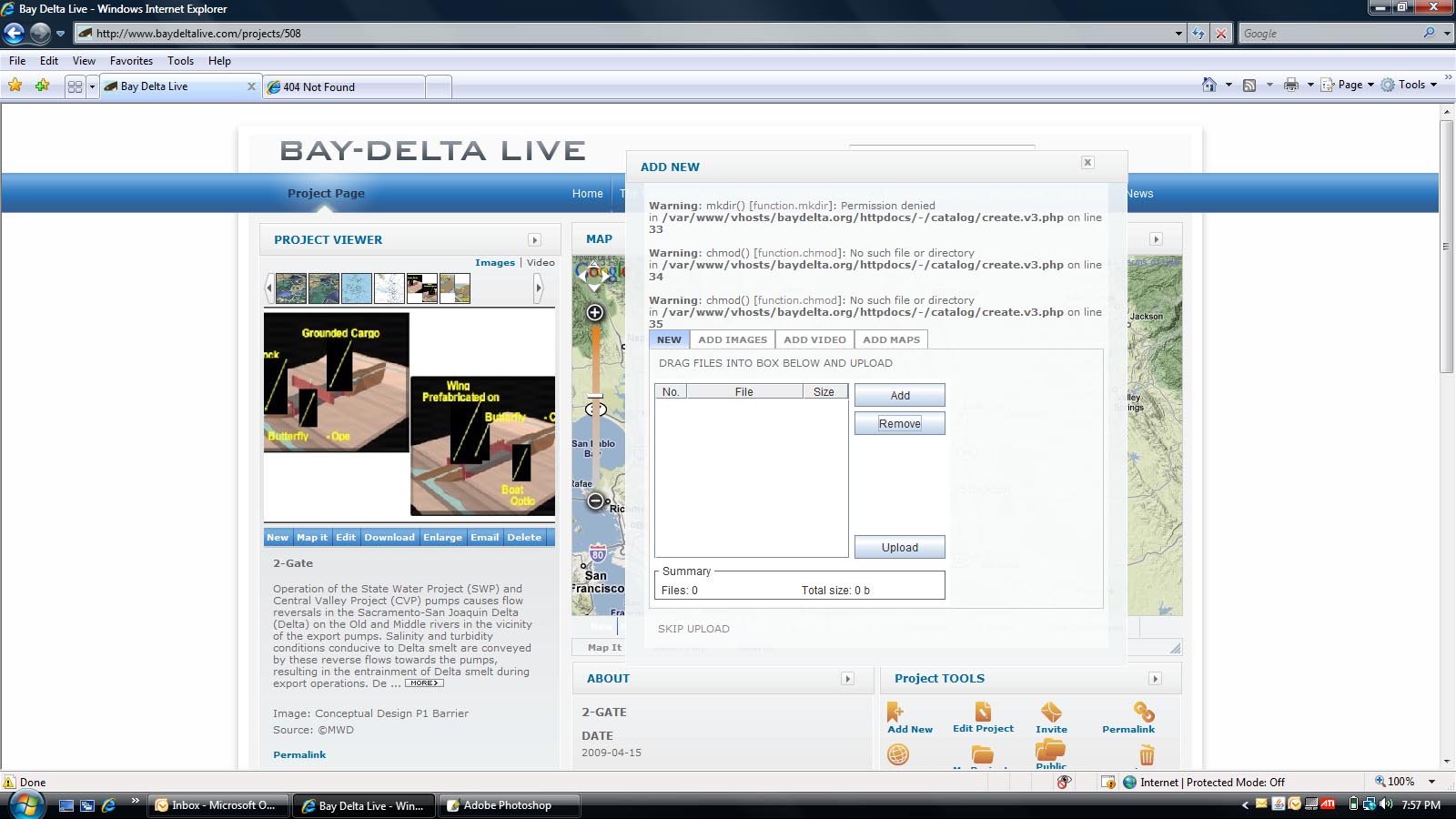Switch to Inbox Microsoft Outlook taskbar button
The image size is (1456, 819).
pyautogui.click(x=218, y=805)
